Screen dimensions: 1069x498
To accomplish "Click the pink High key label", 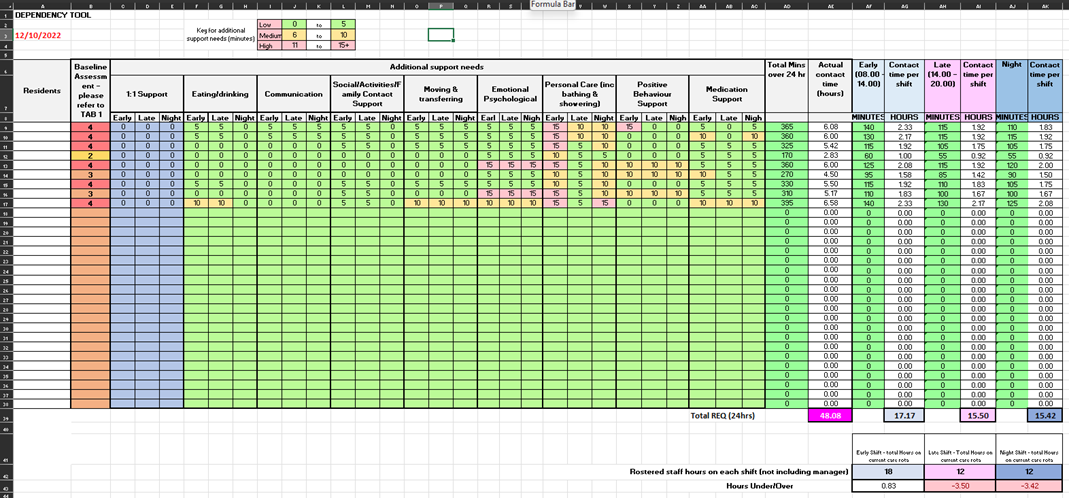I will [x=265, y=46].
